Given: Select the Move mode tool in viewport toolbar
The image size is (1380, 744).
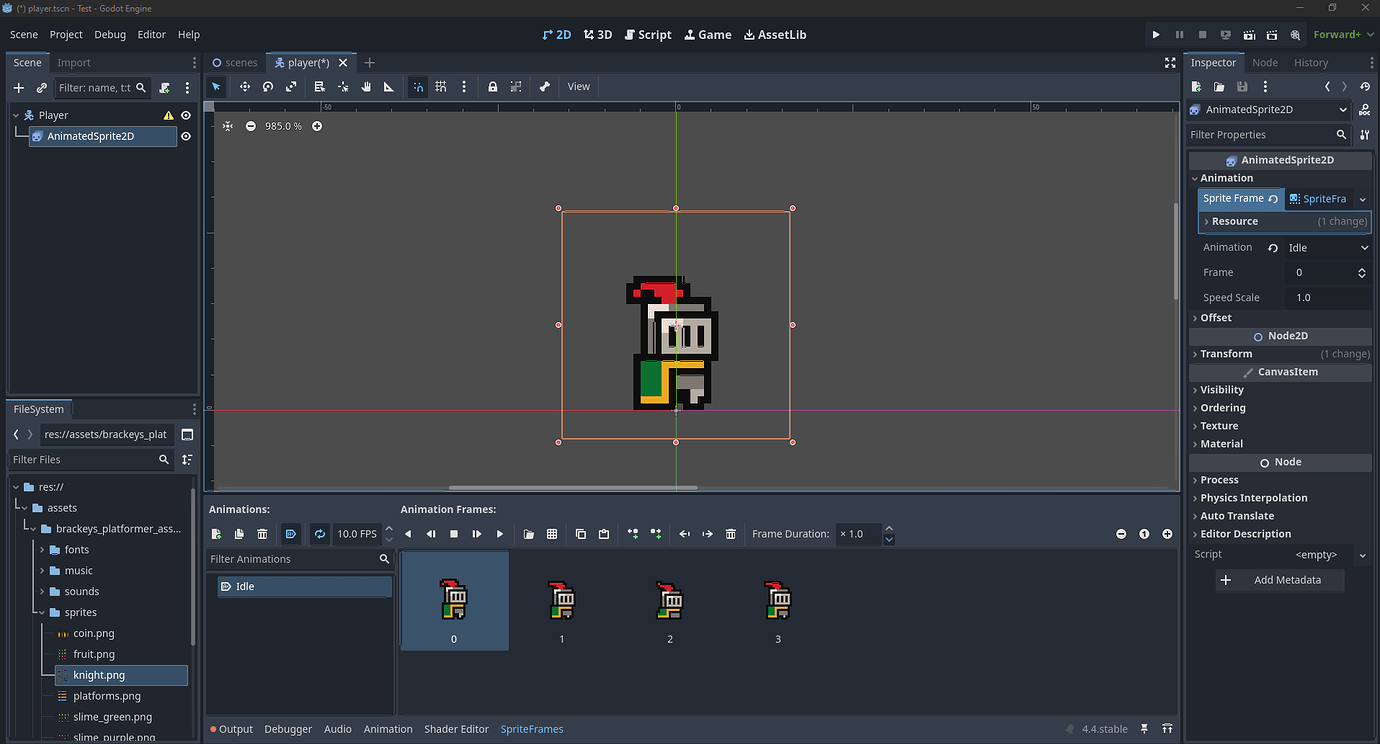Looking at the screenshot, I should (244, 87).
